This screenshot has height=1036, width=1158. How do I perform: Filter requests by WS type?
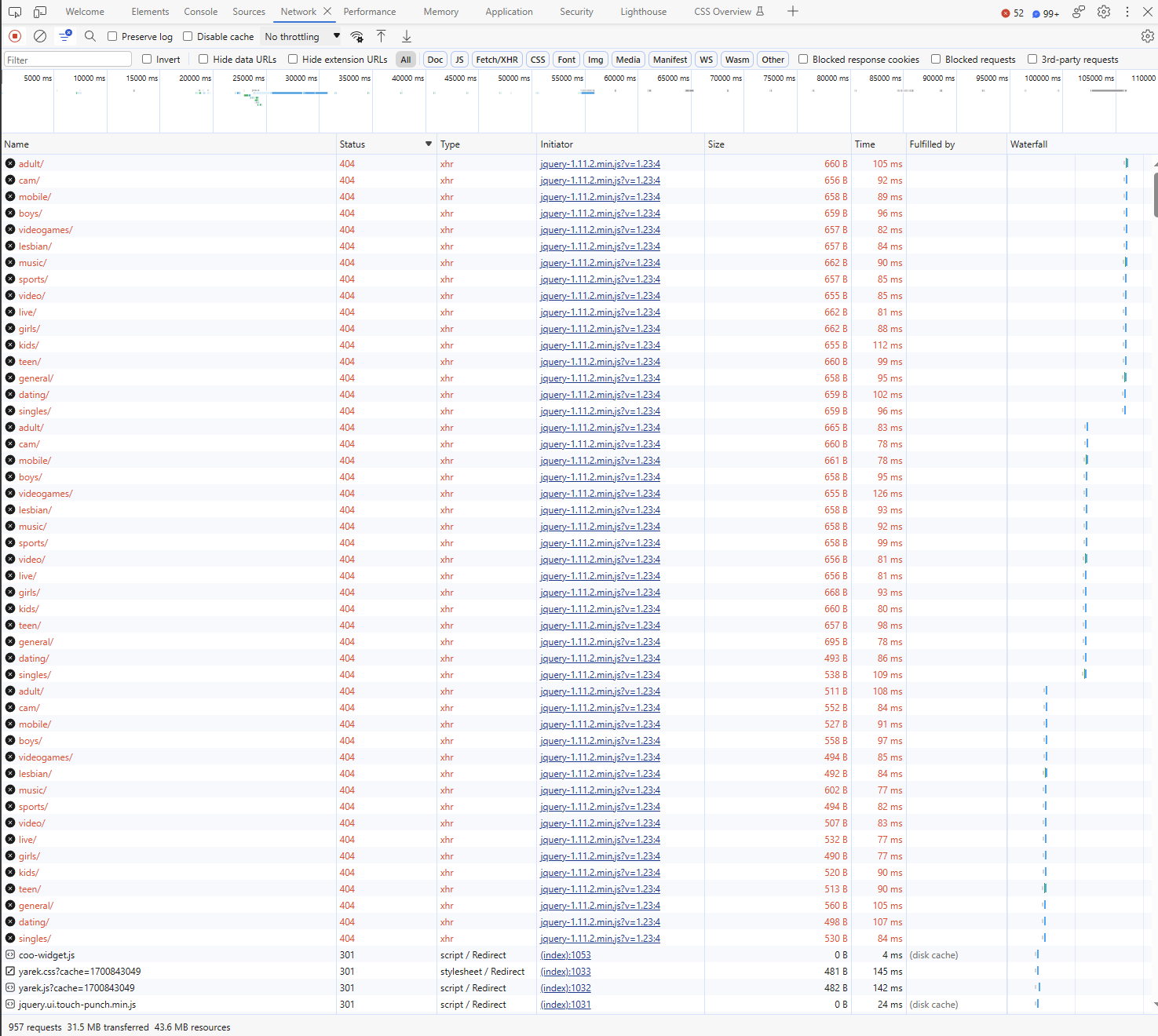pos(707,60)
